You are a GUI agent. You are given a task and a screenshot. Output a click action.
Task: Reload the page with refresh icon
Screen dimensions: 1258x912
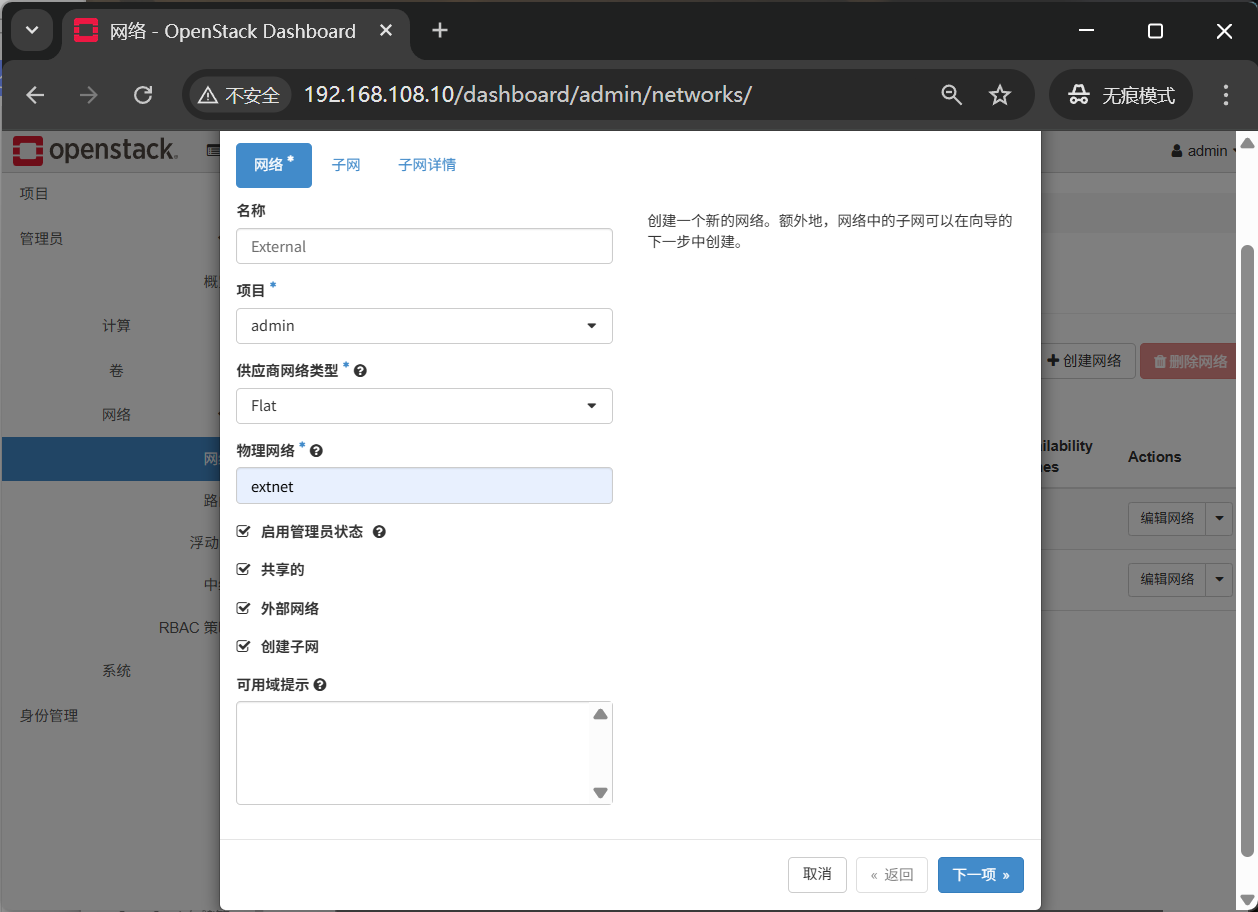(x=143, y=95)
